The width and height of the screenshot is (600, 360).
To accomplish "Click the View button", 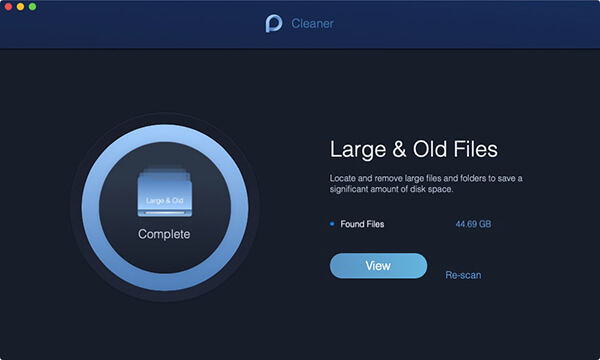I will point(378,266).
